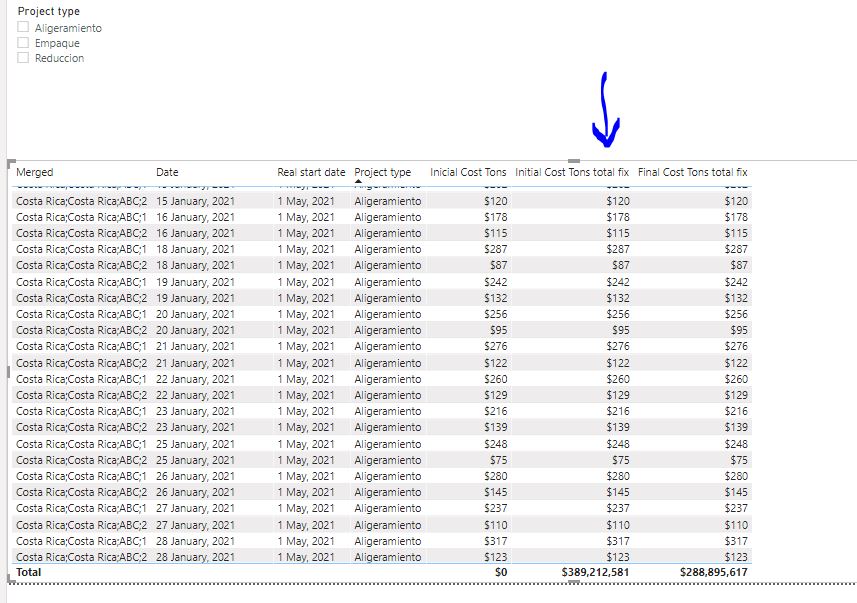Click Aligeramiento in the 26 January ABC;2 row

coord(388,492)
